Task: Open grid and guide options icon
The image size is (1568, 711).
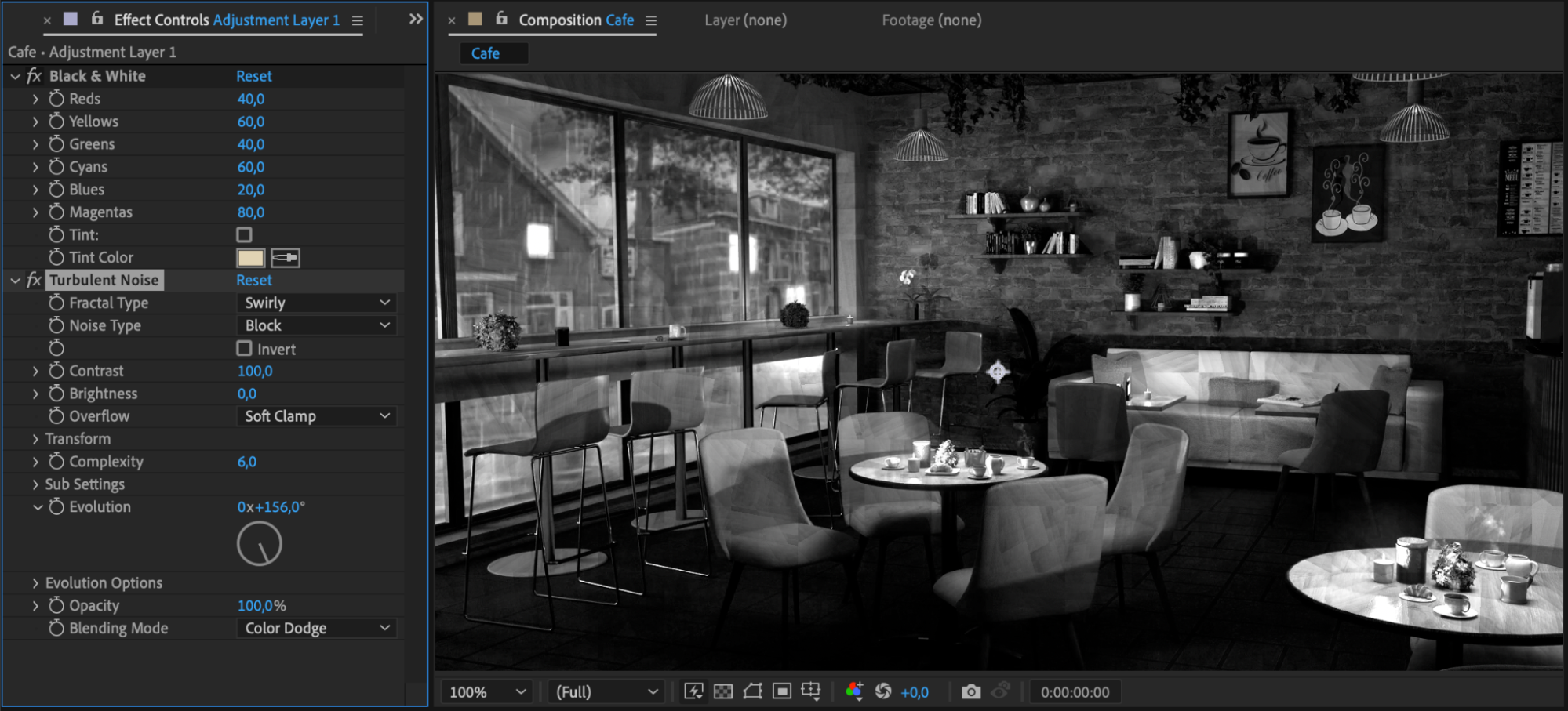Action: tap(811, 691)
